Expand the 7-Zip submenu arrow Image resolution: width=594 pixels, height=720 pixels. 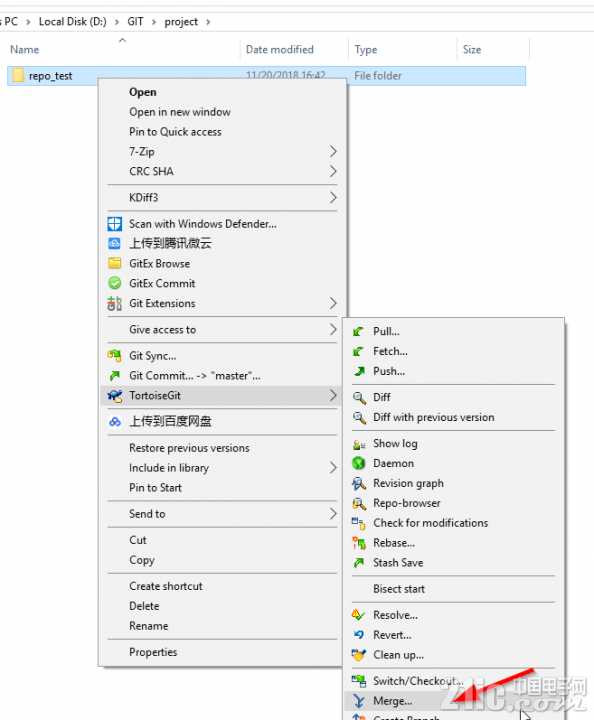(x=333, y=152)
